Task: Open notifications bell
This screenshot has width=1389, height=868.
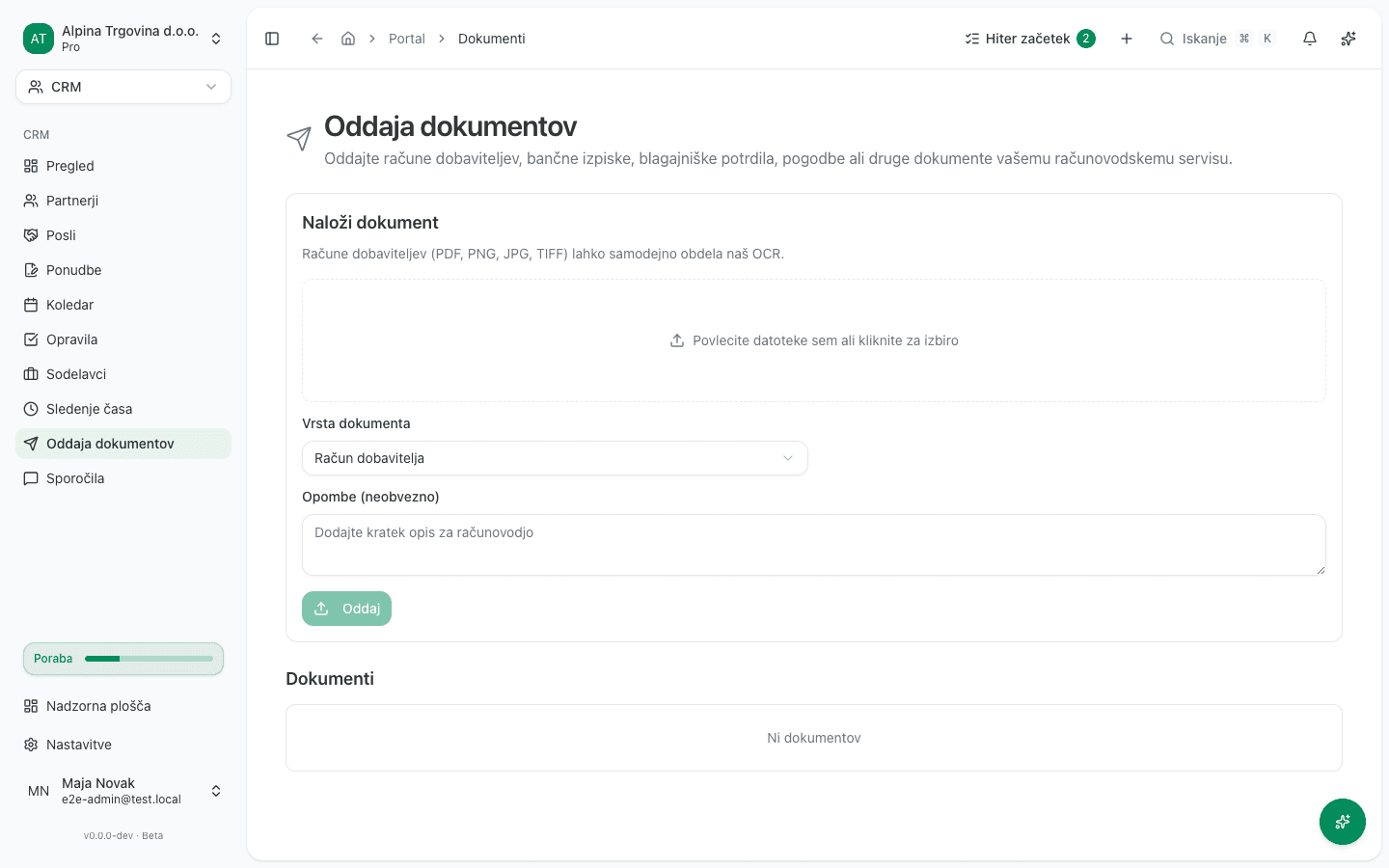Action: pos(1310,39)
